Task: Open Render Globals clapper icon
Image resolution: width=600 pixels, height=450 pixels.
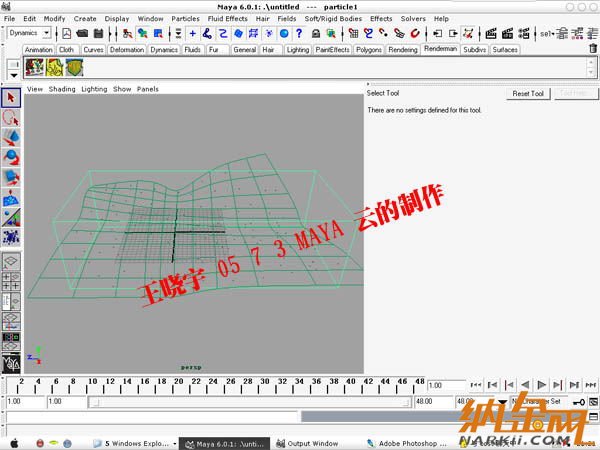Action: (524, 34)
